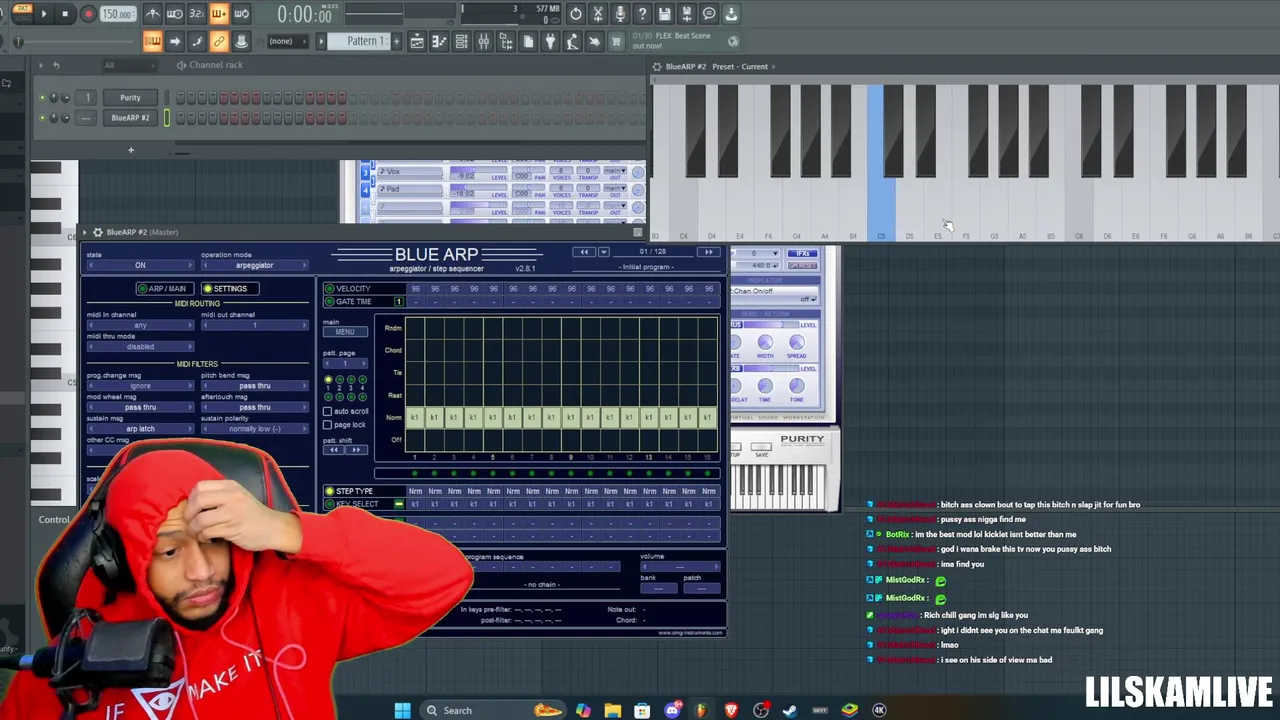This screenshot has height=720, width=1280.
Task: Open the BlueARP state ON selector
Action: point(140,265)
